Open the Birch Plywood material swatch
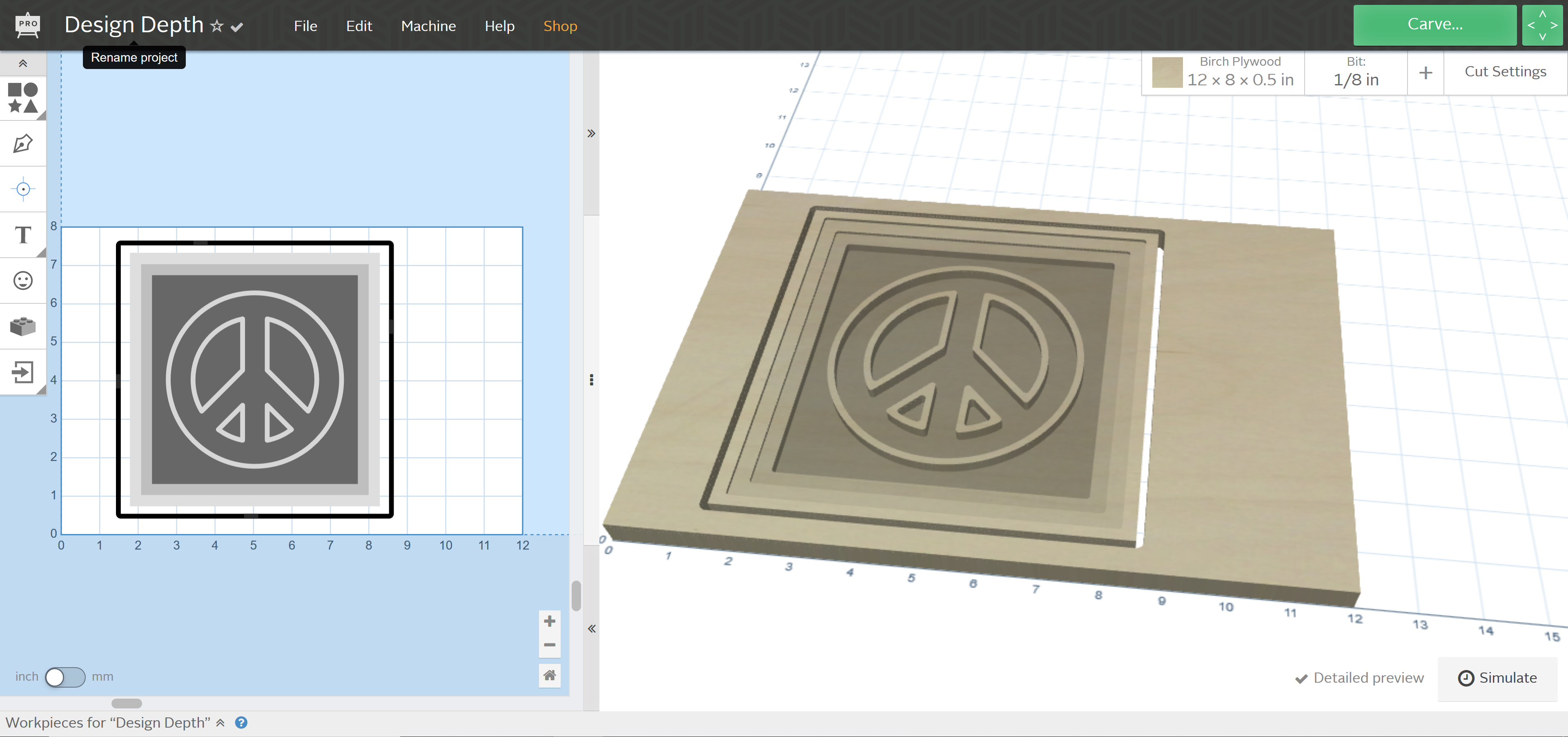1568x737 pixels. tap(1167, 72)
